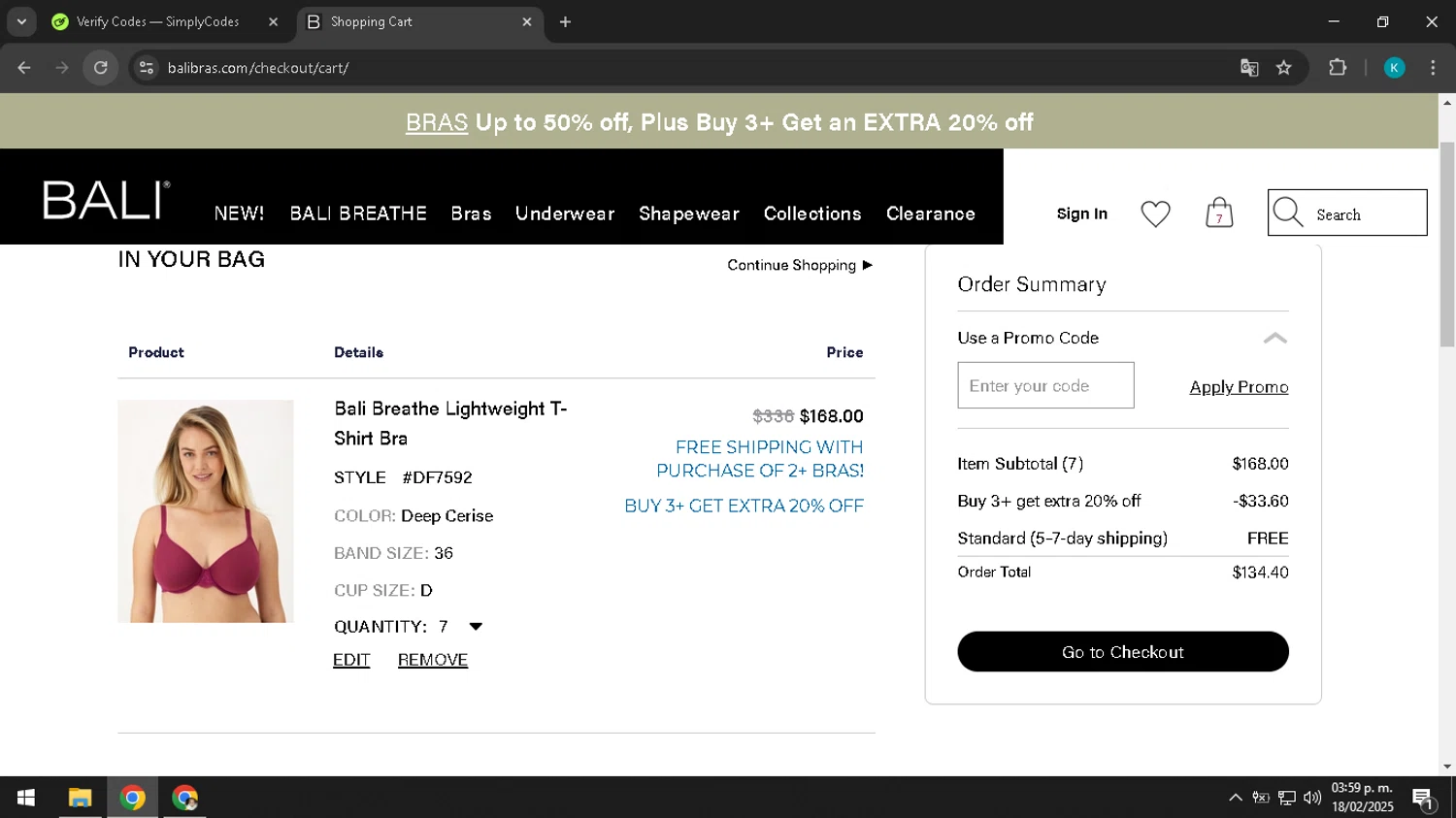Open Windows Start menu
The height and width of the screenshot is (818, 1456).
(26, 798)
